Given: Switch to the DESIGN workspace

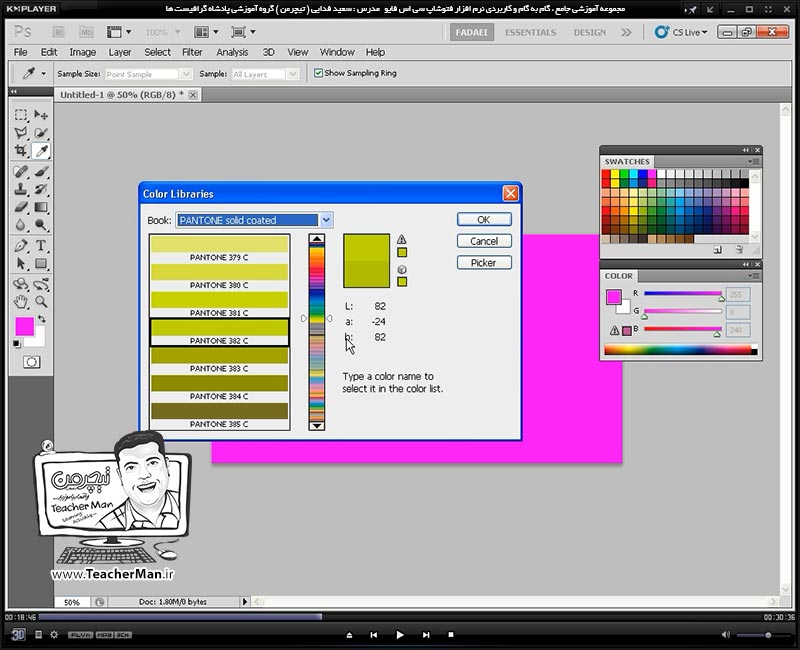Looking at the screenshot, I should (x=590, y=32).
